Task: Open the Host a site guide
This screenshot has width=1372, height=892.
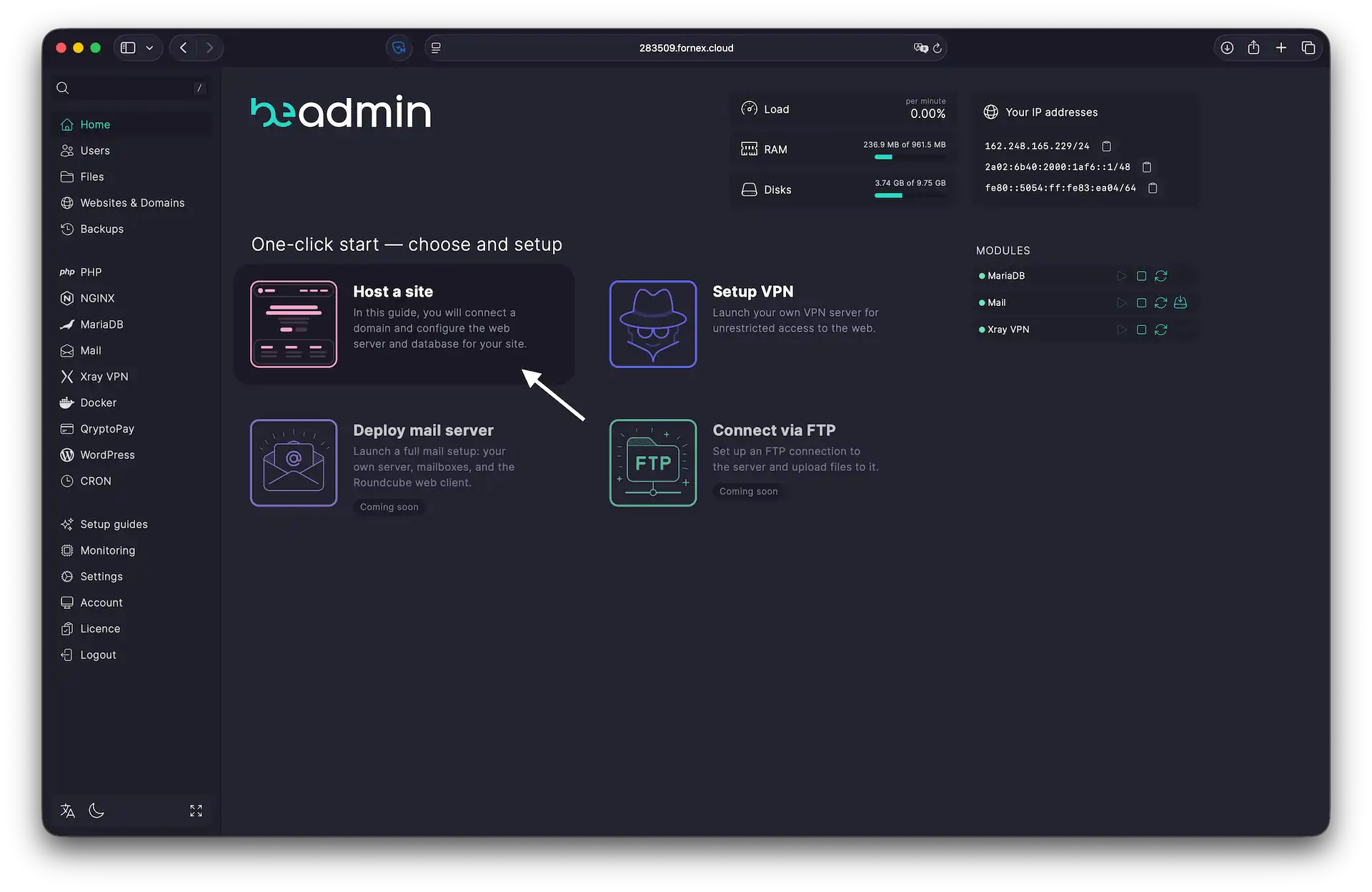Action: 404,324
